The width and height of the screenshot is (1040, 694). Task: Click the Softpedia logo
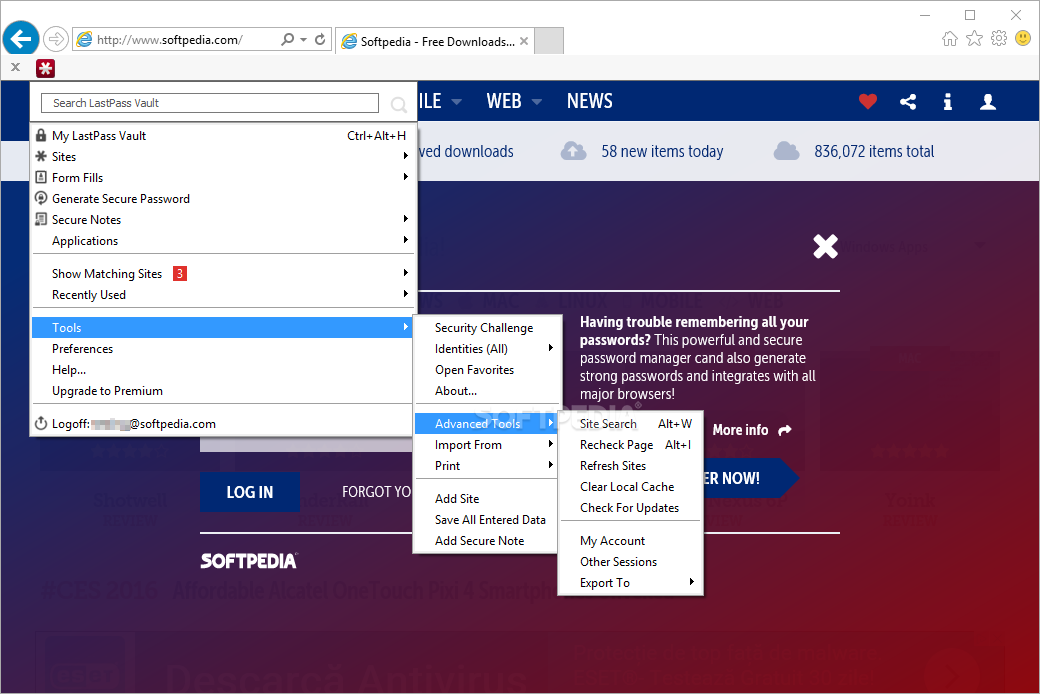pyautogui.click(x=249, y=561)
